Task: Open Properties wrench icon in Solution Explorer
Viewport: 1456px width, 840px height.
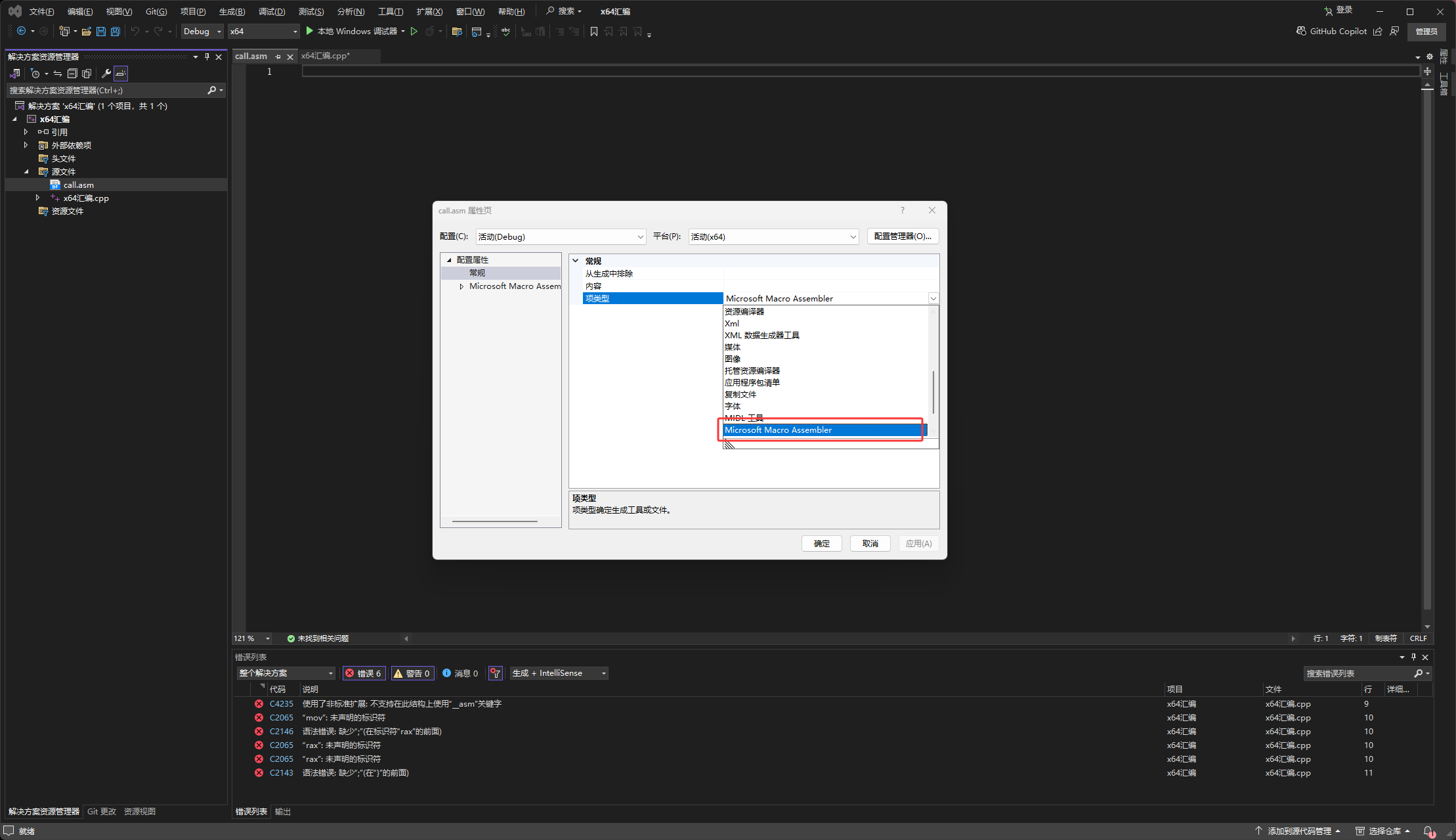Action: click(106, 74)
